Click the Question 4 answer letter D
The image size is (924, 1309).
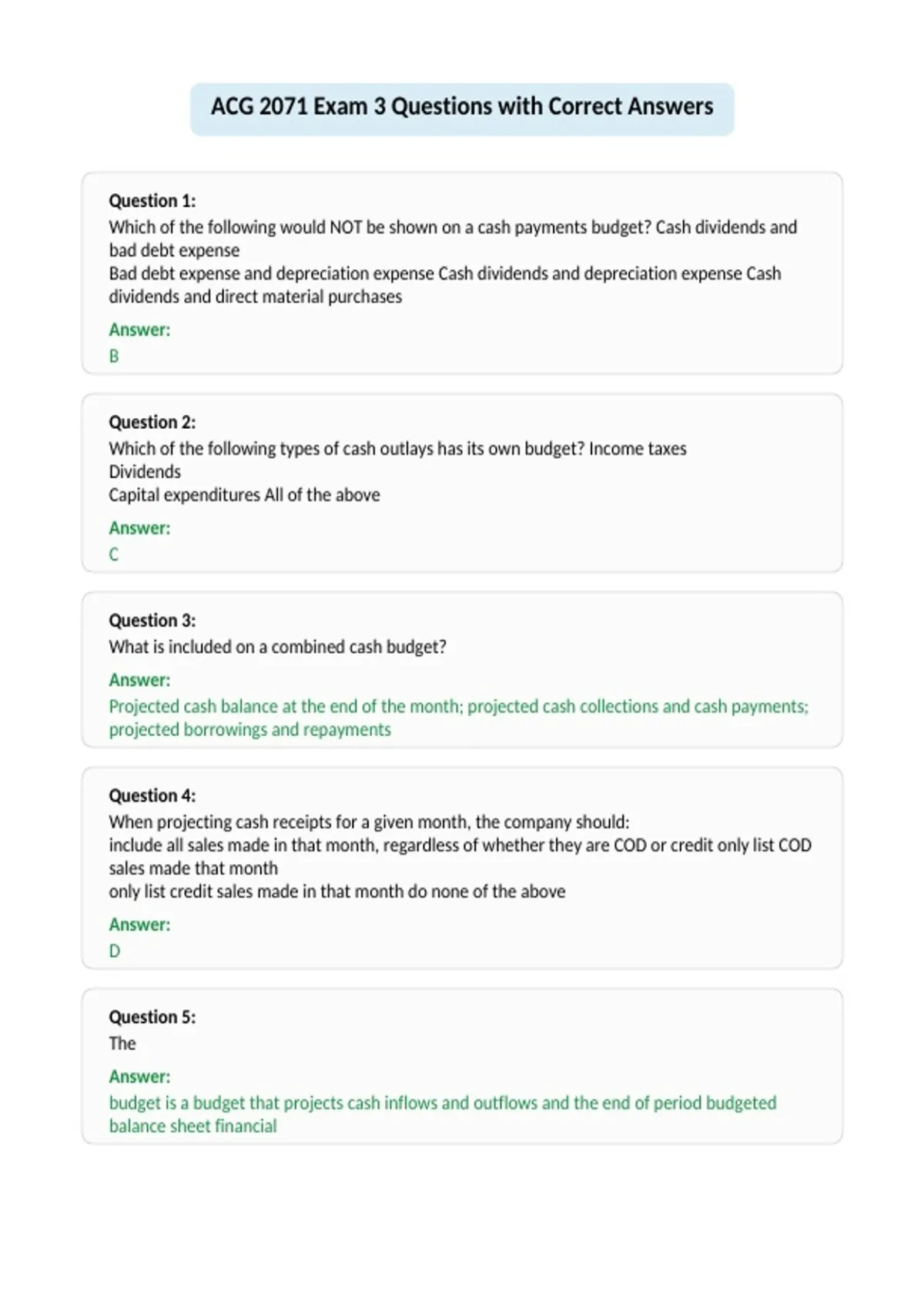[x=115, y=951]
